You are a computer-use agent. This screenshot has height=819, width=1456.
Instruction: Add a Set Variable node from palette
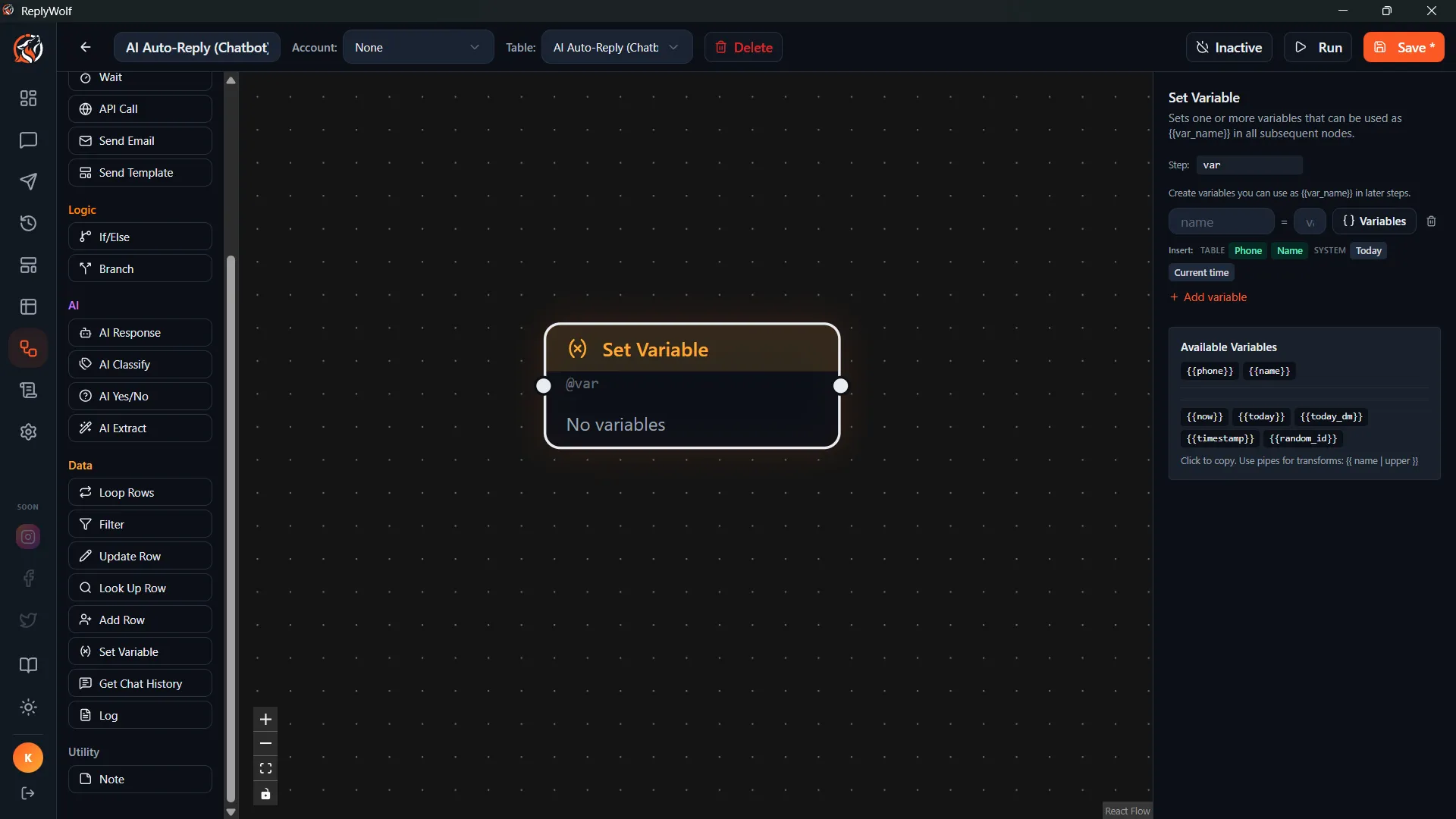140,652
